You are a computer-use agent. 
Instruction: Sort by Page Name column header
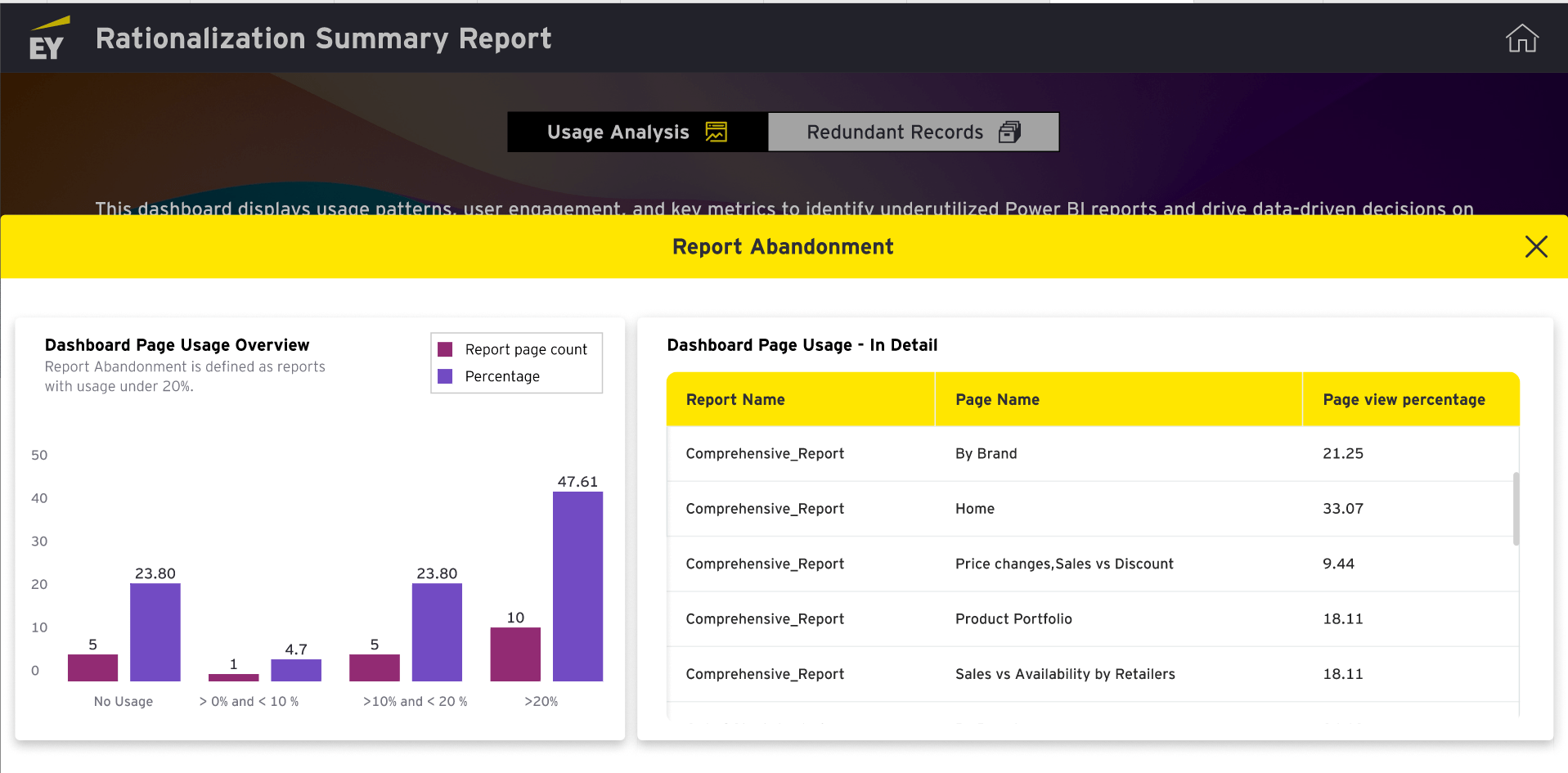(997, 400)
